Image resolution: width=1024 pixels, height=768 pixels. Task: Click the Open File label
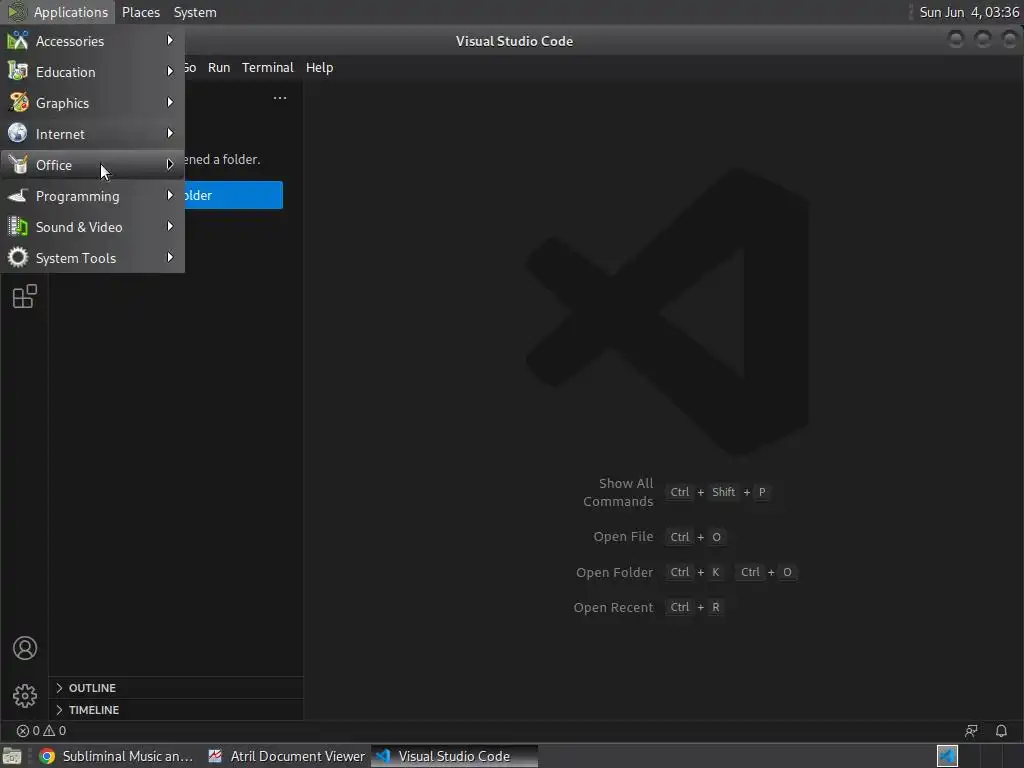point(623,536)
